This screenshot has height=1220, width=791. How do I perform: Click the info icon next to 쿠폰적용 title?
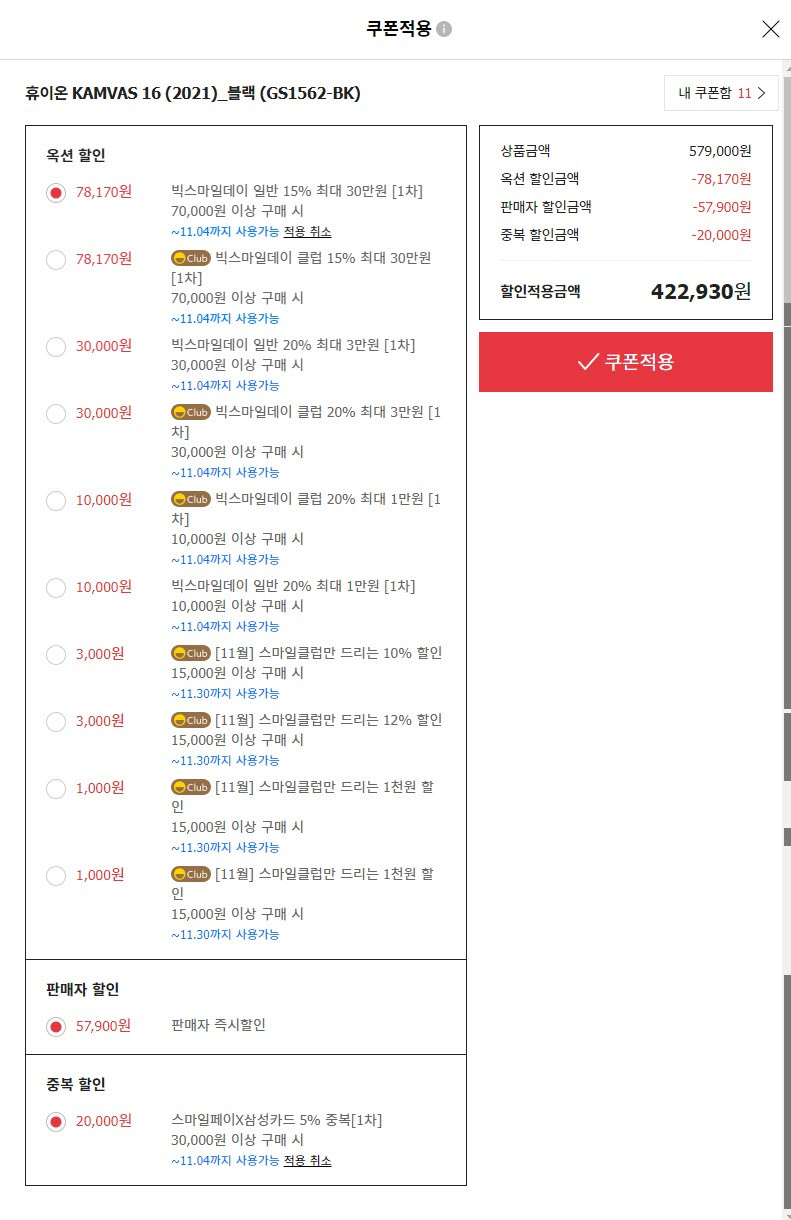[444, 29]
